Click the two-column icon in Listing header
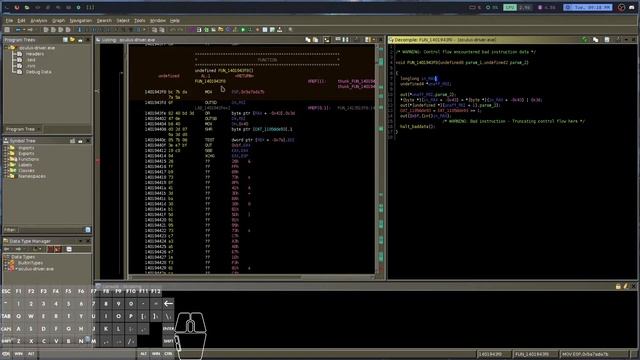The height and width of the screenshot is (360, 640). click(x=345, y=40)
